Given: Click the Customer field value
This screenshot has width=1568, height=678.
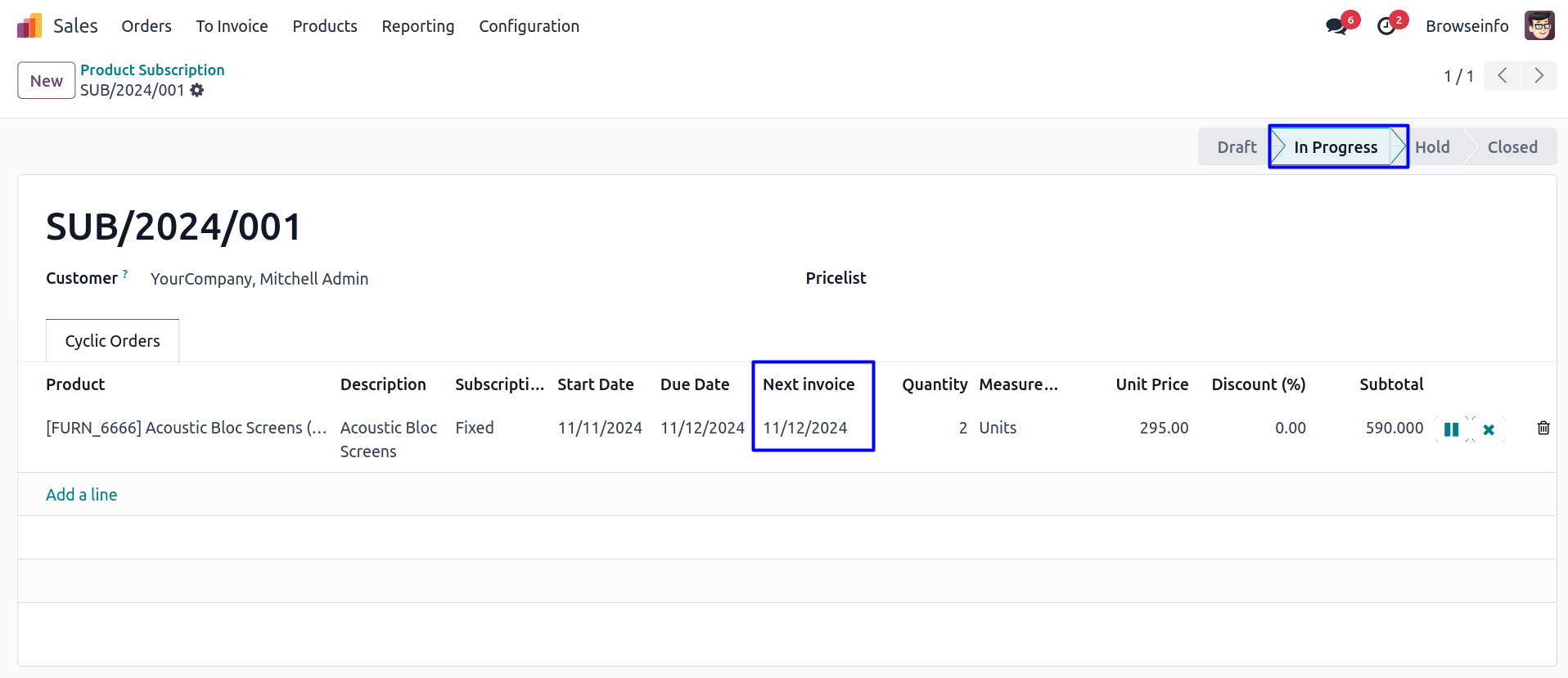Looking at the screenshot, I should point(259,279).
